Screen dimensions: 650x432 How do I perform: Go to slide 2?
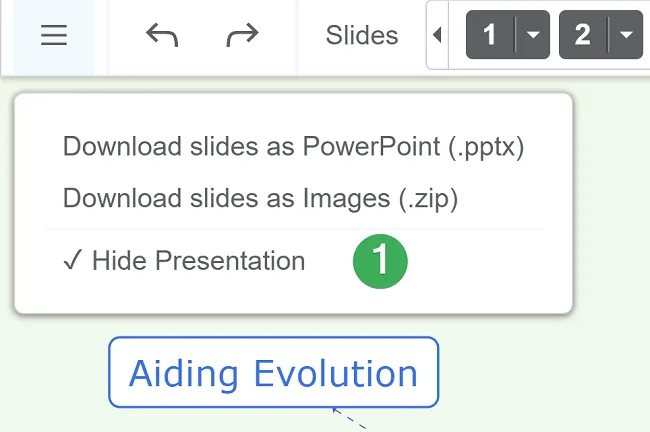[x=583, y=36]
